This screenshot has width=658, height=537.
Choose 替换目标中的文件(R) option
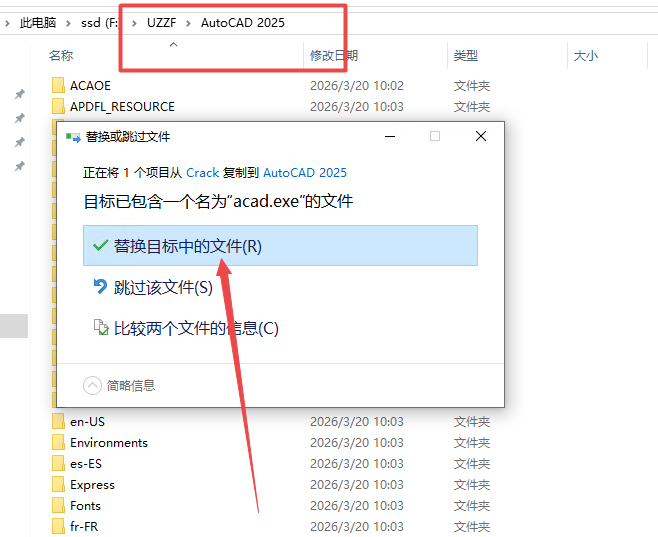tap(187, 245)
